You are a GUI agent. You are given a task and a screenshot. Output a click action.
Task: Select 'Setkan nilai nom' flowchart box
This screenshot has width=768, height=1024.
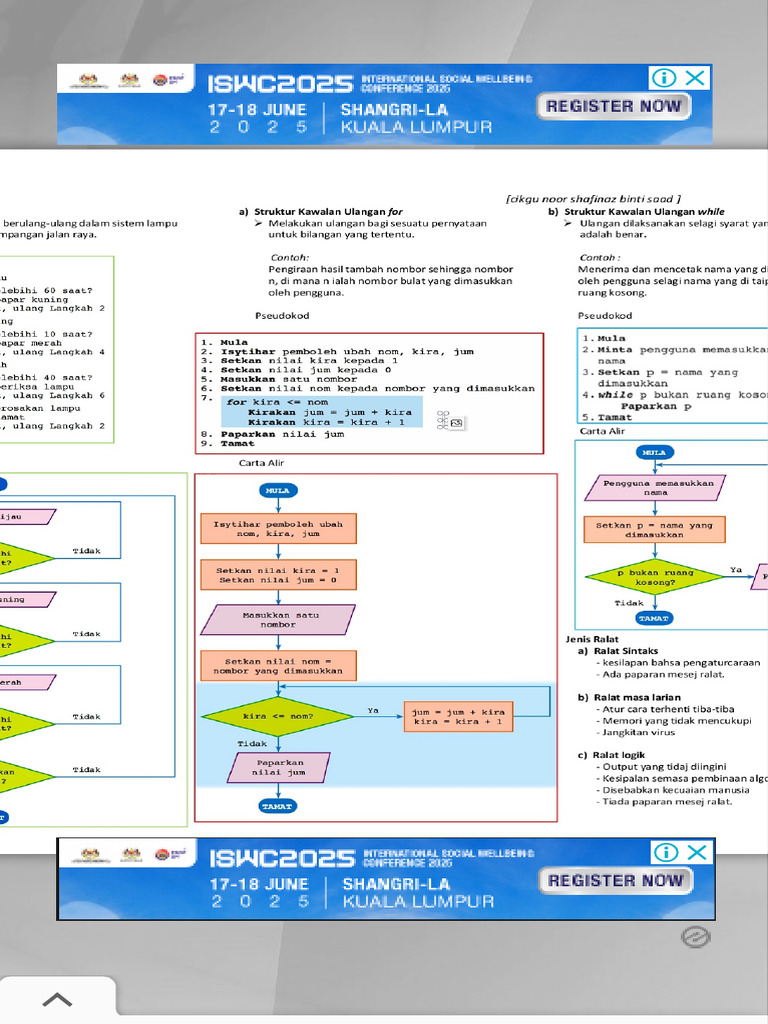tap(278, 666)
